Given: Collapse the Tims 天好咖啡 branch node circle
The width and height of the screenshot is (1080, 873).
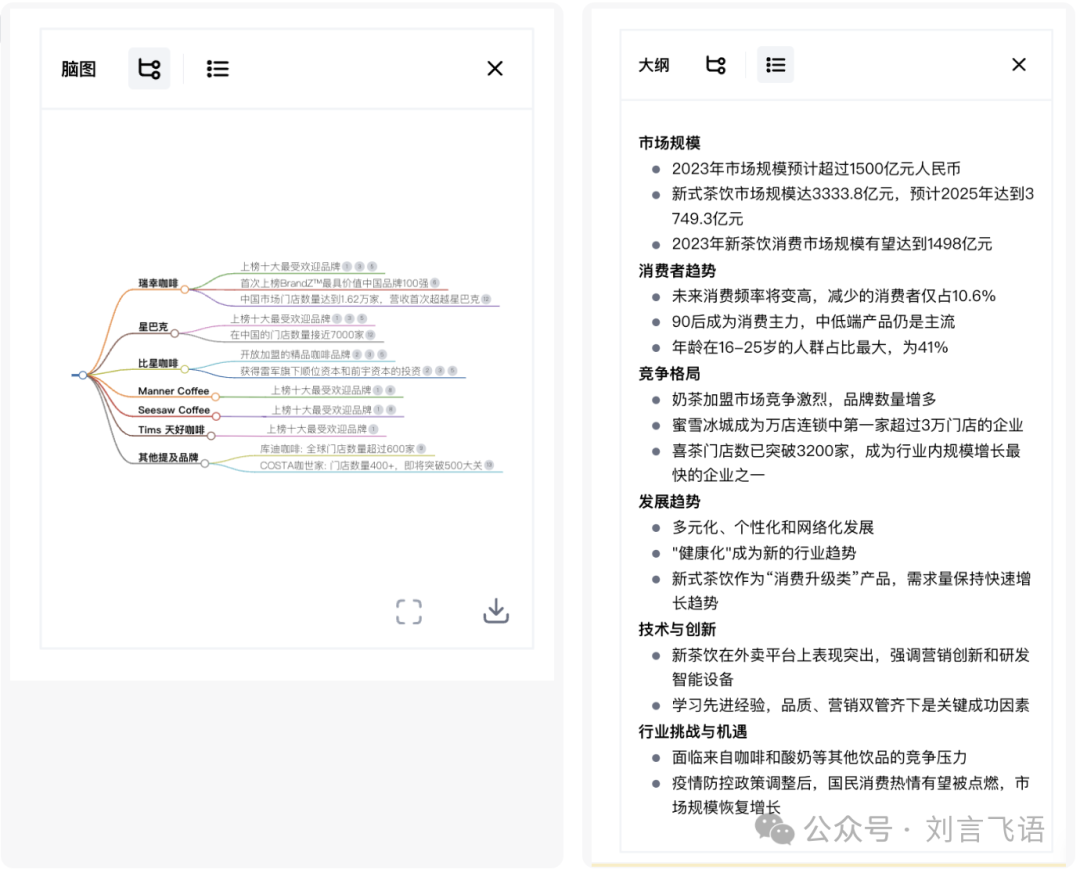Looking at the screenshot, I should point(211,435).
